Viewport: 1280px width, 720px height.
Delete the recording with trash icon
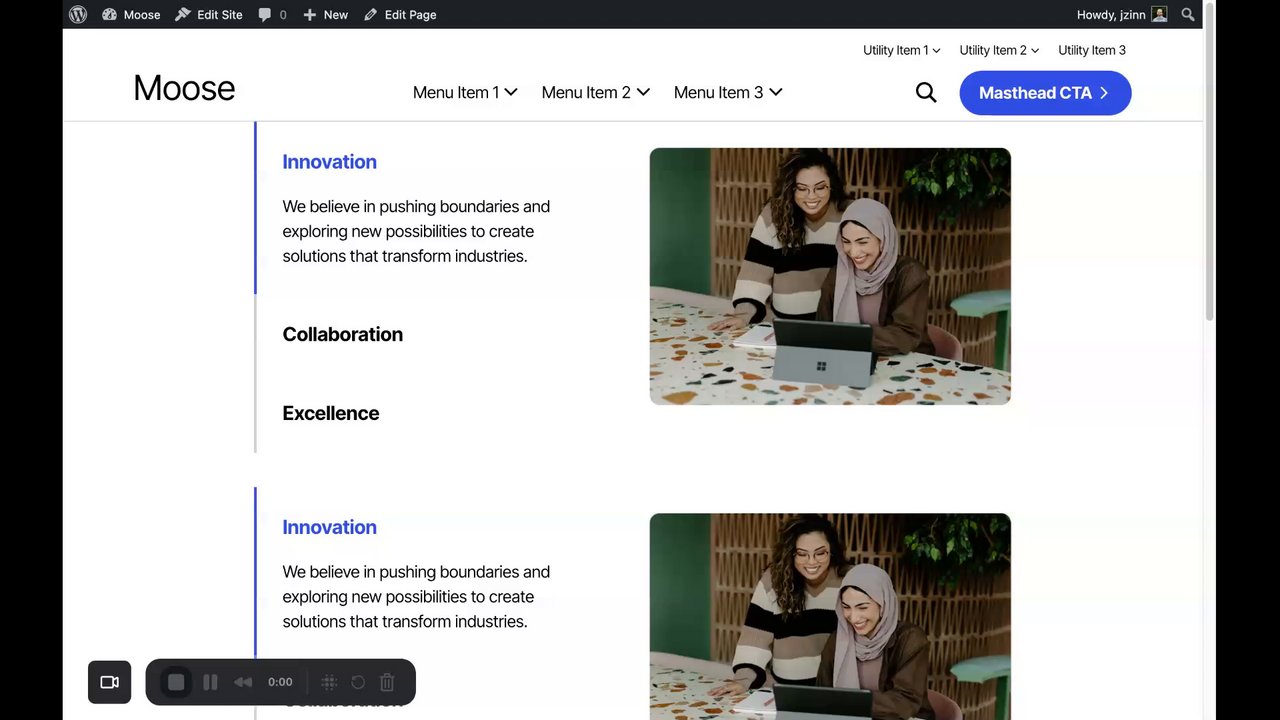[387, 682]
